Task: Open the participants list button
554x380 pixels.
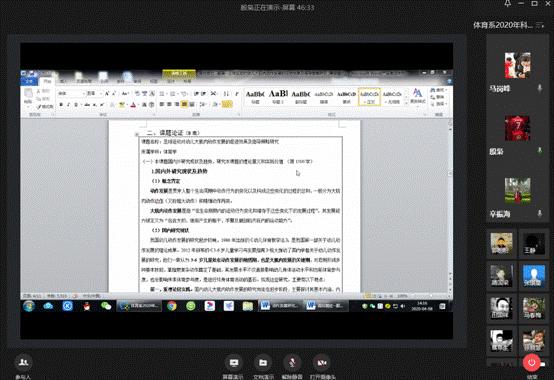Action: pyautogui.click(x=23, y=362)
